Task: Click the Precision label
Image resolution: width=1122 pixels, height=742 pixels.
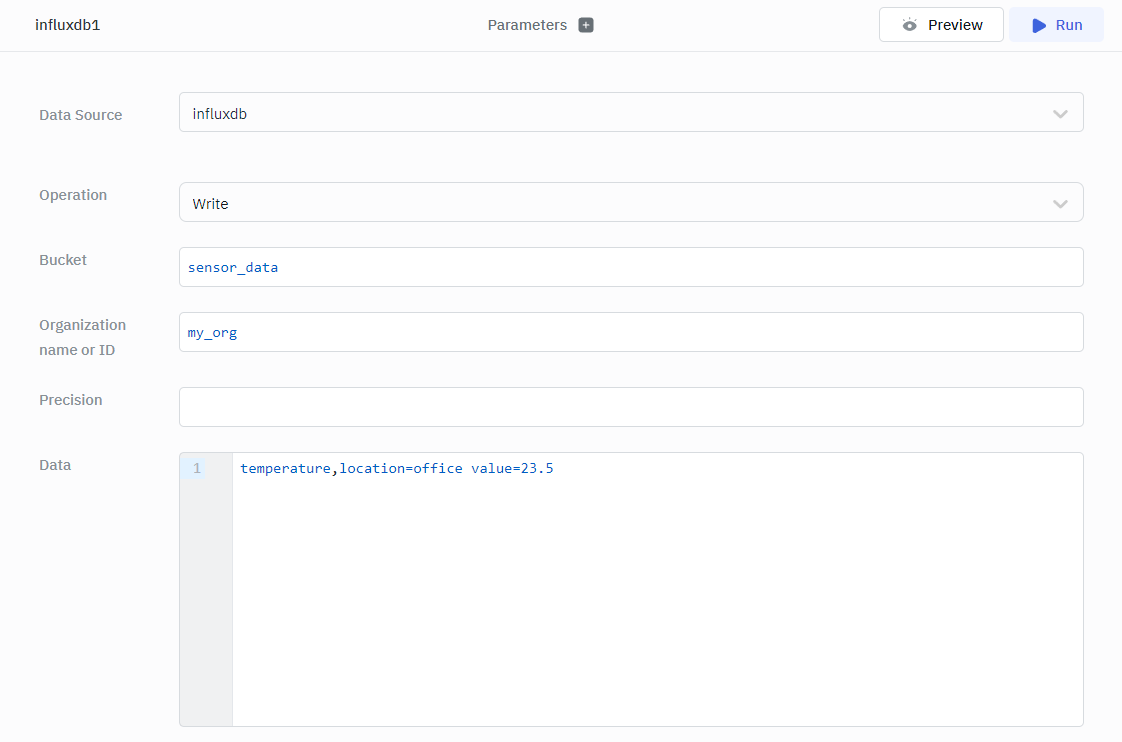Action: tap(70, 400)
